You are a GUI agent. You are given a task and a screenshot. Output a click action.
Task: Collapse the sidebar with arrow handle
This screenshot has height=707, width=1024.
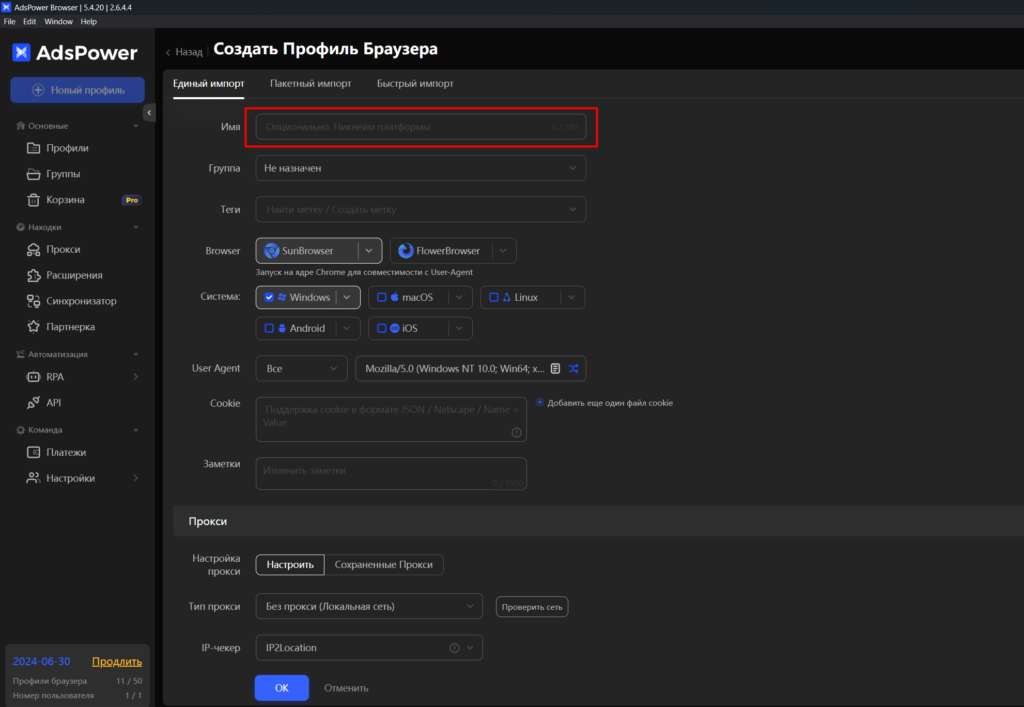pyautogui.click(x=150, y=113)
